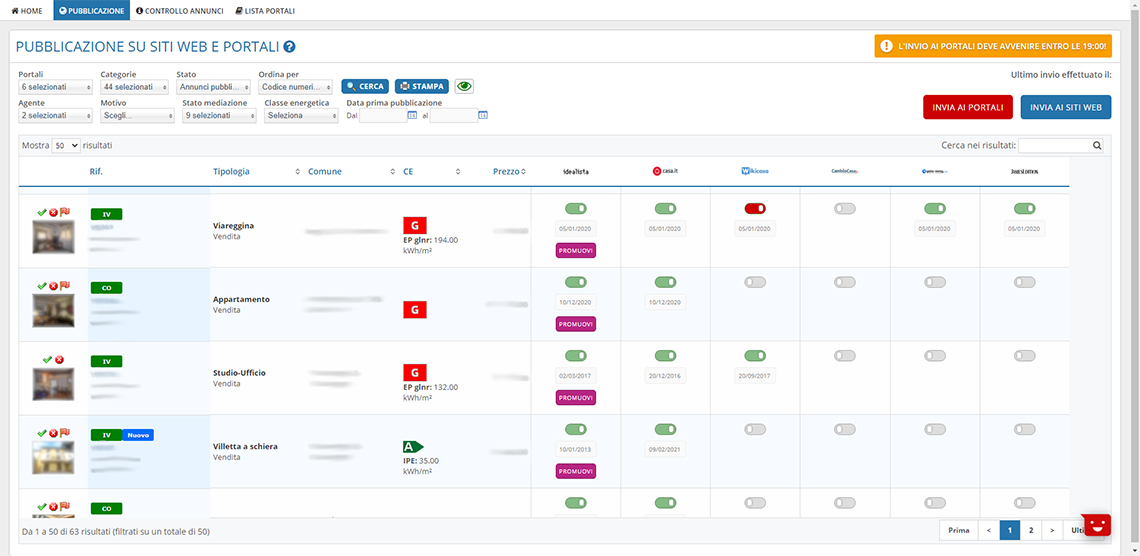Click green checkmark icon on Viareggina row
Image resolution: width=1140 pixels, height=556 pixels.
[x=41, y=212]
